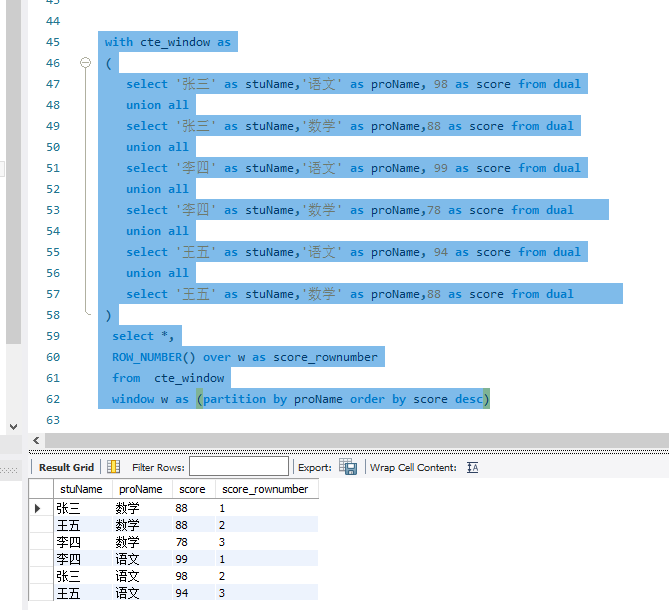669x610 pixels.
Task: Focus the Filter Rows input field
Action: pos(239,466)
